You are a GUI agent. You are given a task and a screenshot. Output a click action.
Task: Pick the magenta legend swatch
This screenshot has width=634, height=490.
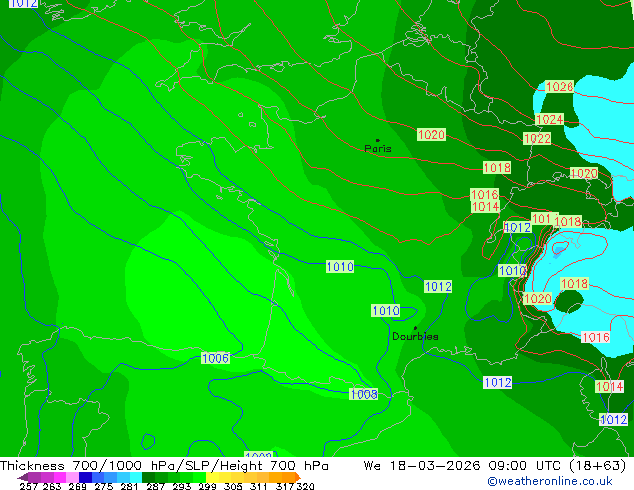(60, 477)
